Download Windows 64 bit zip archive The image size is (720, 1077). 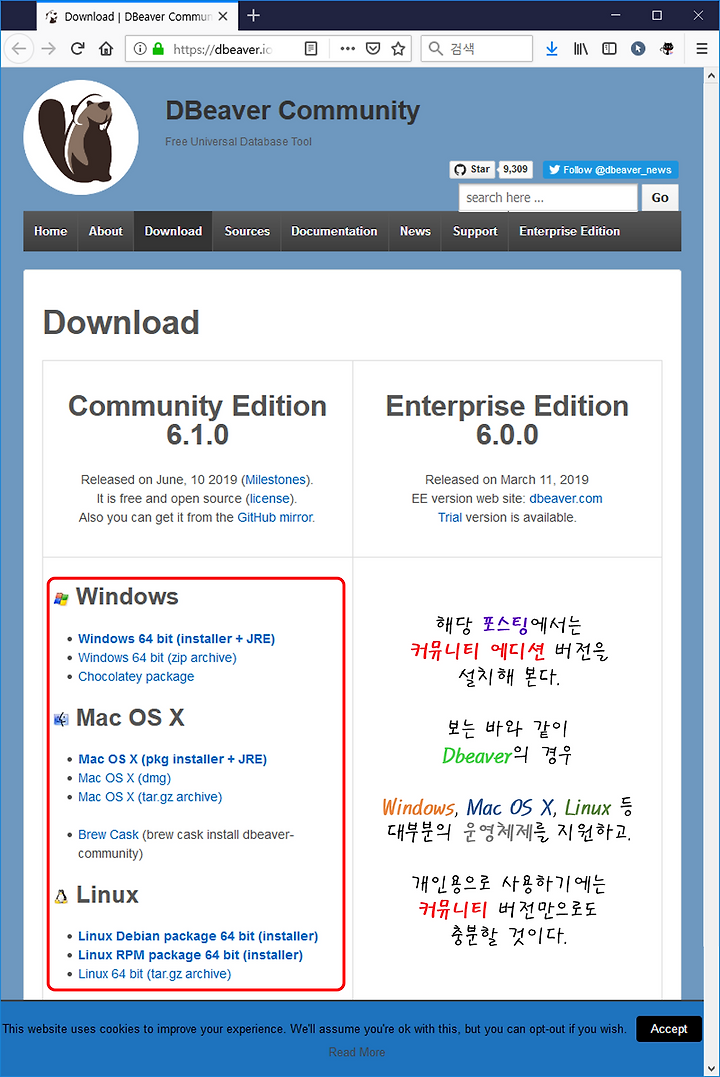(157, 658)
